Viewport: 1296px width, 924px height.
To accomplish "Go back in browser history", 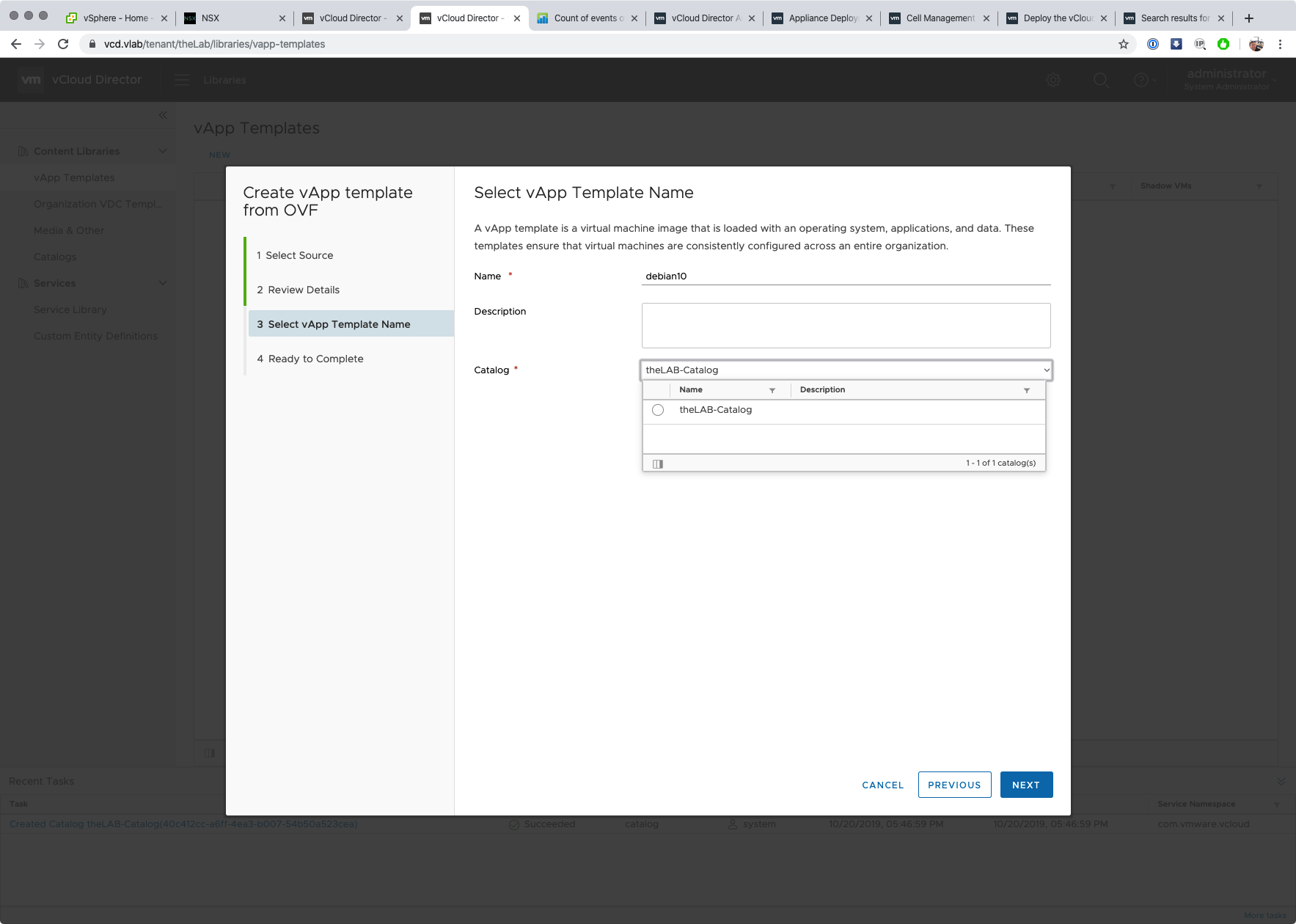I will 16,44.
